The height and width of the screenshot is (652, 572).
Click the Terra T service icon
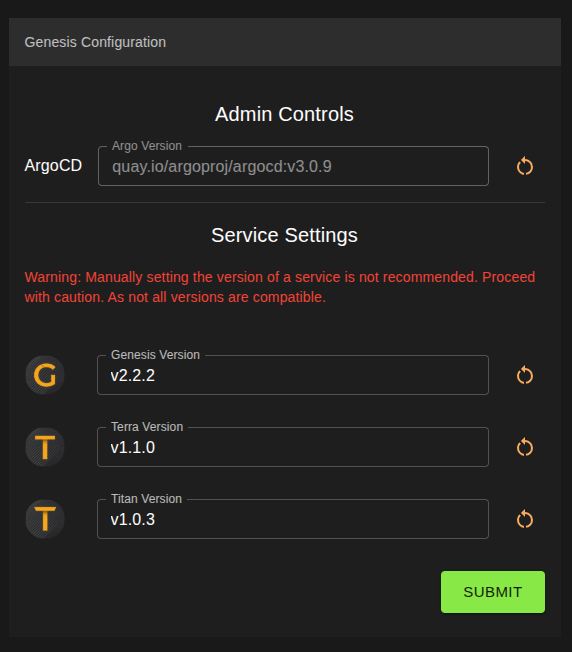click(x=45, y=447)
